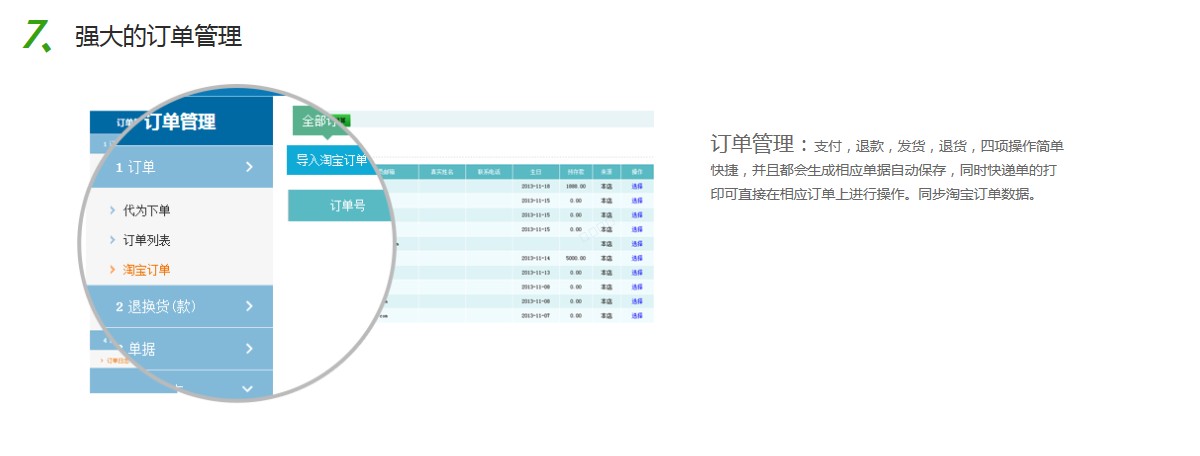The height and width of the screenshot is (456, 1200).
Task: Select the 订单管理 sidebar title
Action: click(180, 122)
